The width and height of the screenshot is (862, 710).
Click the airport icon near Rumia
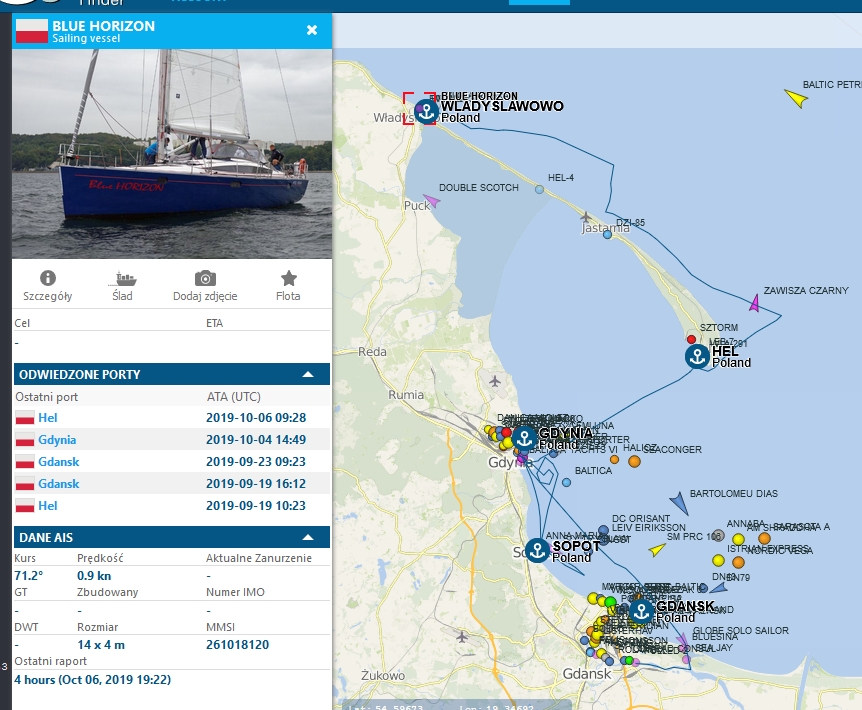tap(495, 381)
